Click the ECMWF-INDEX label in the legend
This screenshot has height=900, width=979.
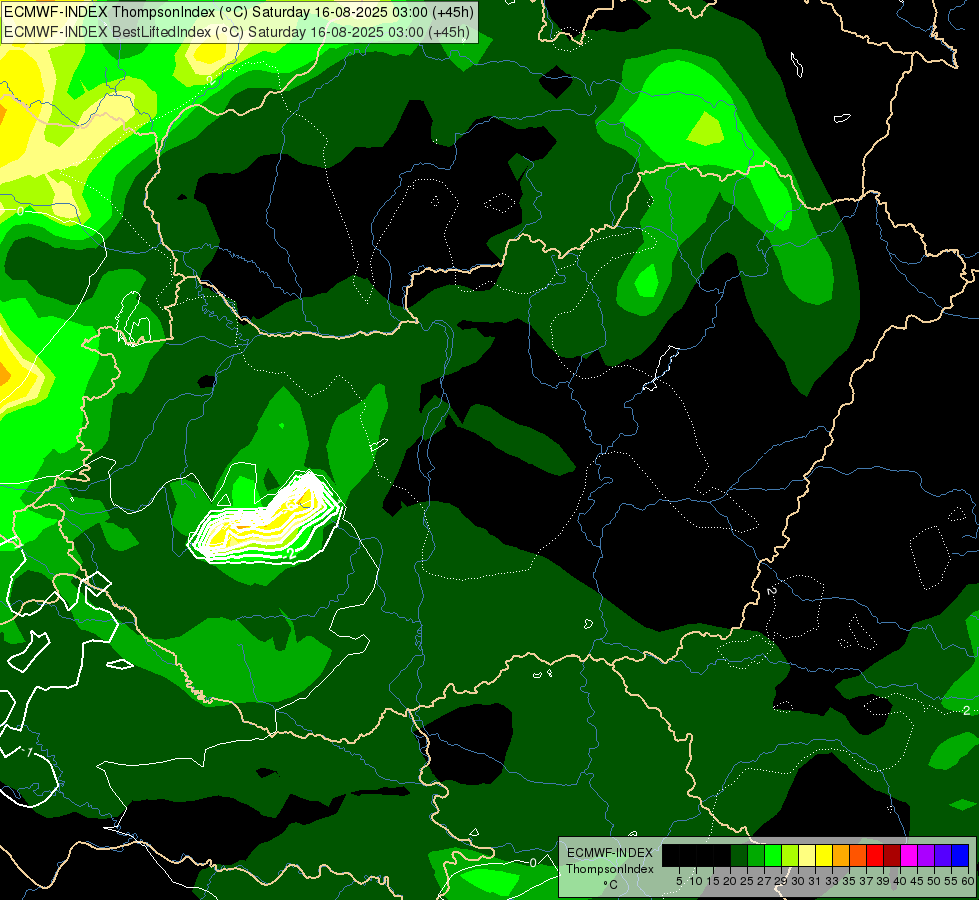pyautogui.click(x=610, y=853)
